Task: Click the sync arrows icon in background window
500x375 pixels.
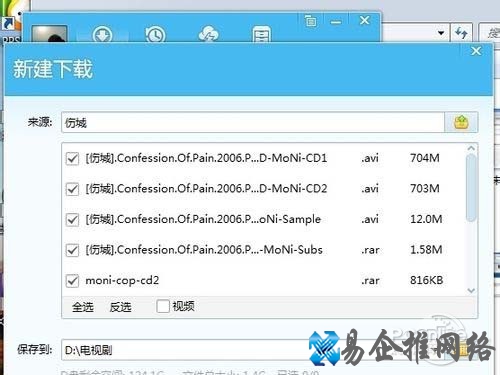Action: (461, 33)
